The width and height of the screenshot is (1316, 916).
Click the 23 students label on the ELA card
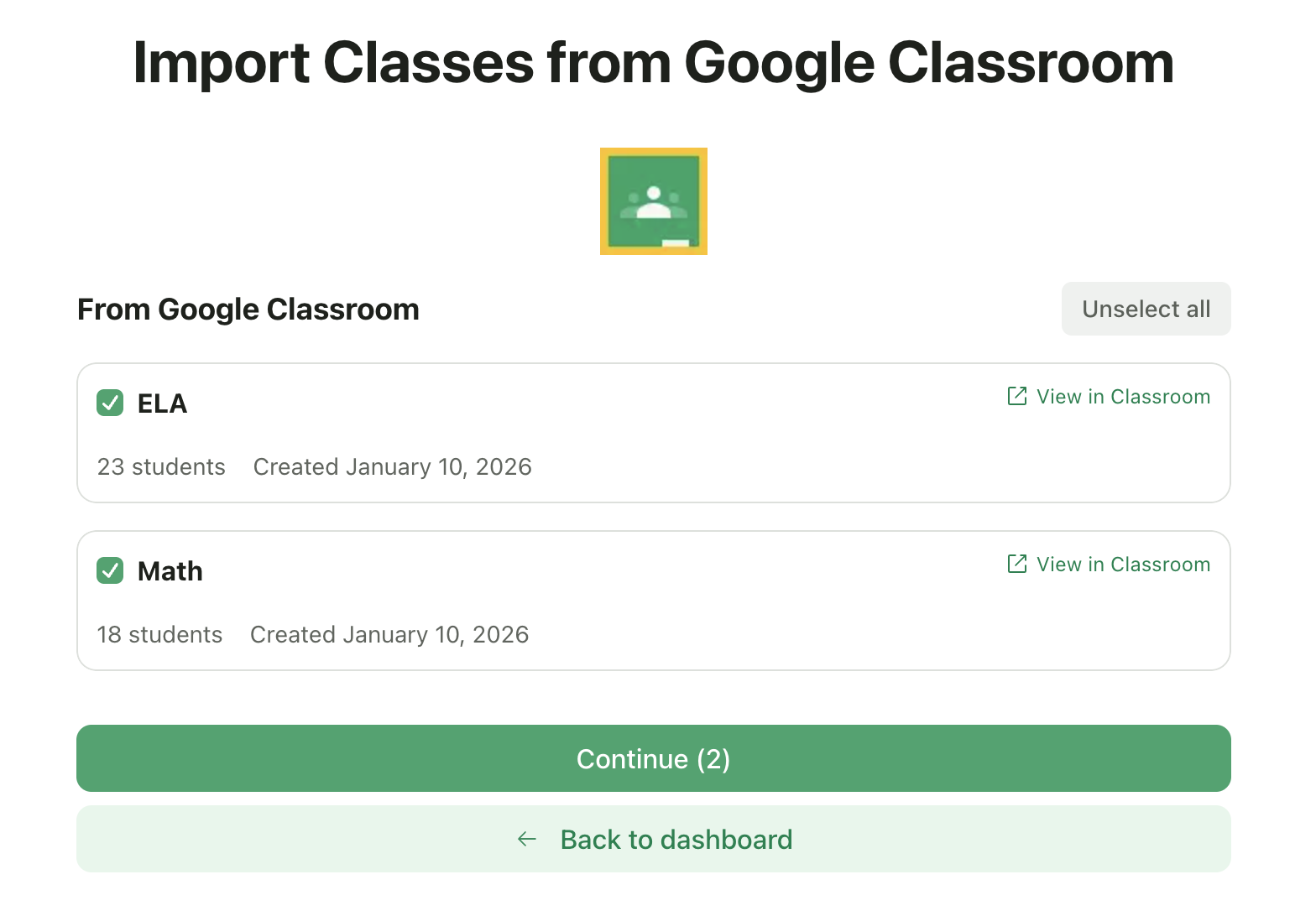coord(161,466)
